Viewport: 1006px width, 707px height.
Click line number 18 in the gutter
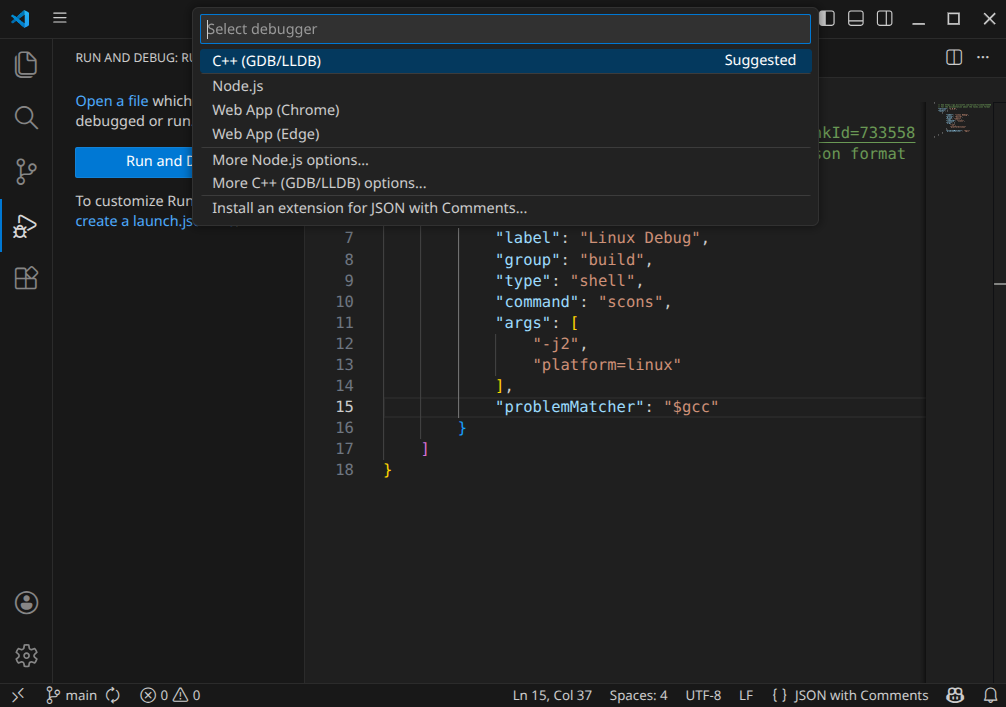[345, 470]
